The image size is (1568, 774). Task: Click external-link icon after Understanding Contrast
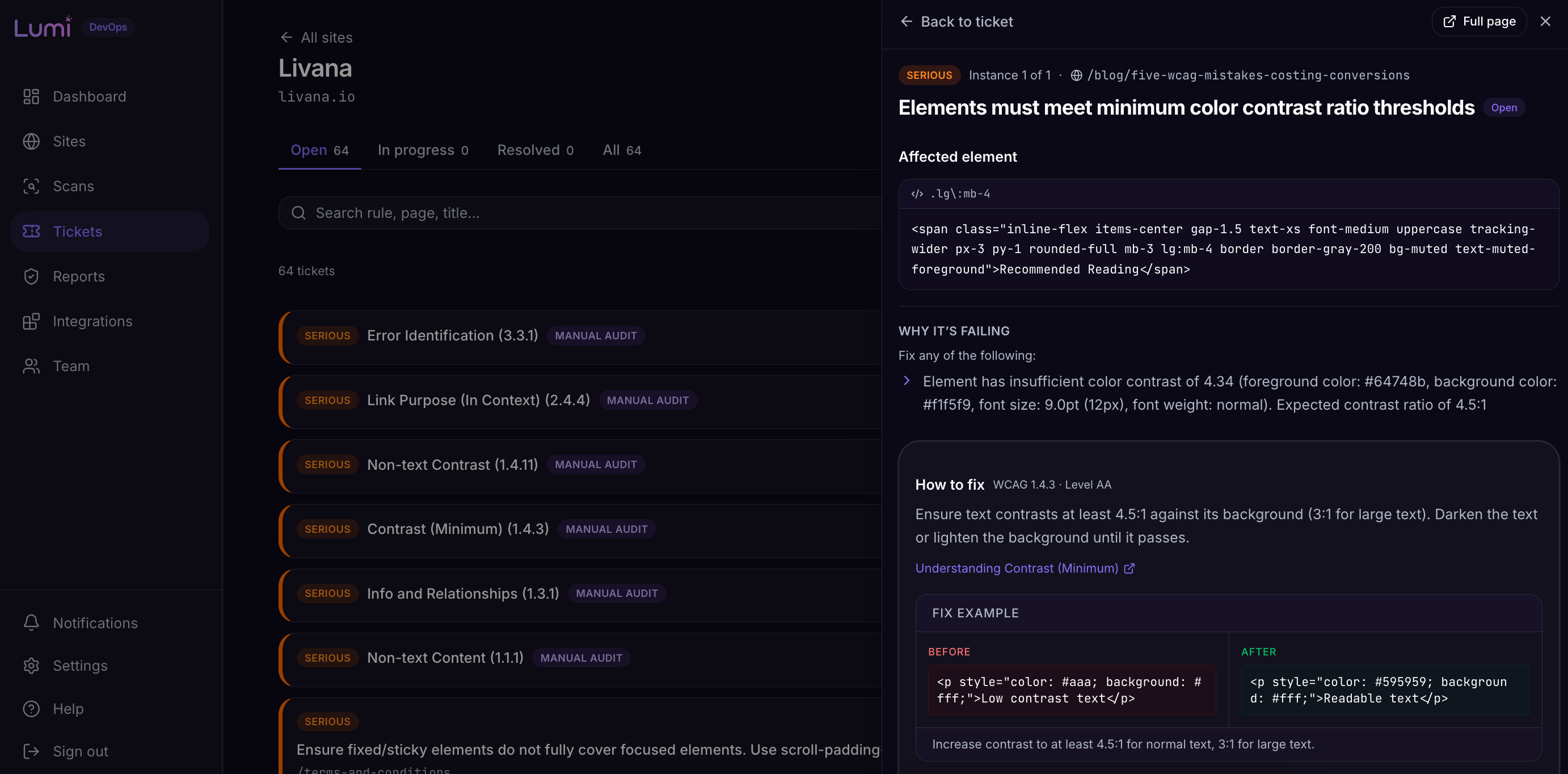point(1129,568)
